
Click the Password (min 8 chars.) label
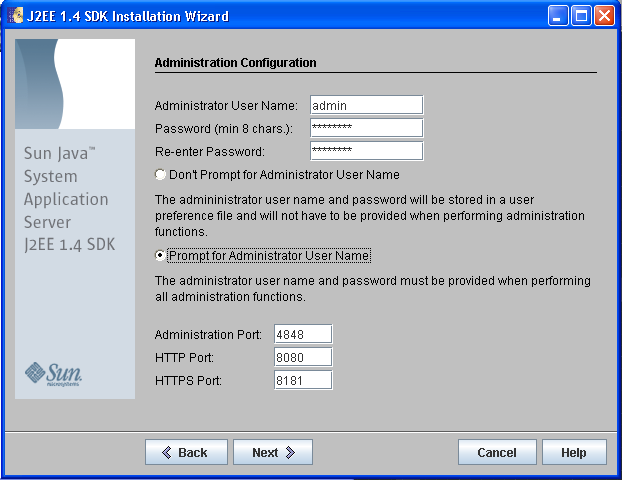(x=224, y=129)
